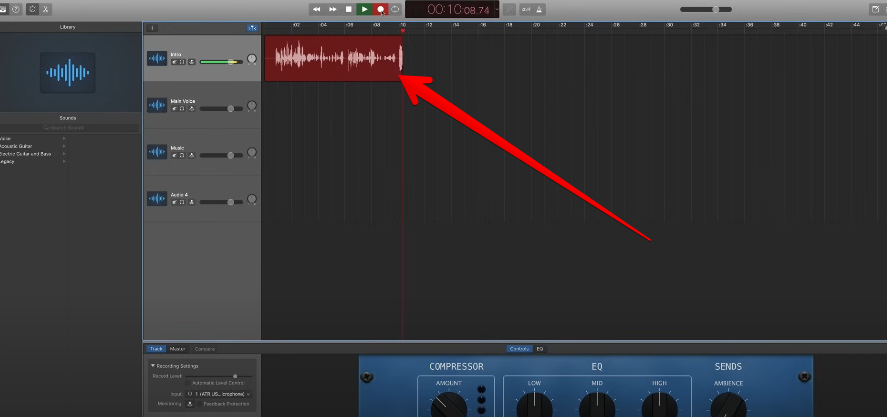This screenshot has width=887, height=417.
Task: Switch to the Master tab
Action: point(177,349)
